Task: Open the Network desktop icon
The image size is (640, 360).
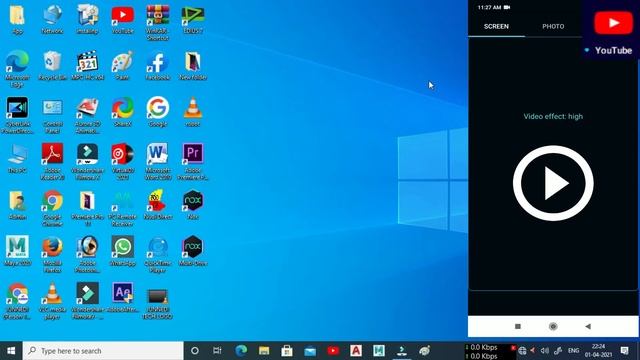Action: 52,19
